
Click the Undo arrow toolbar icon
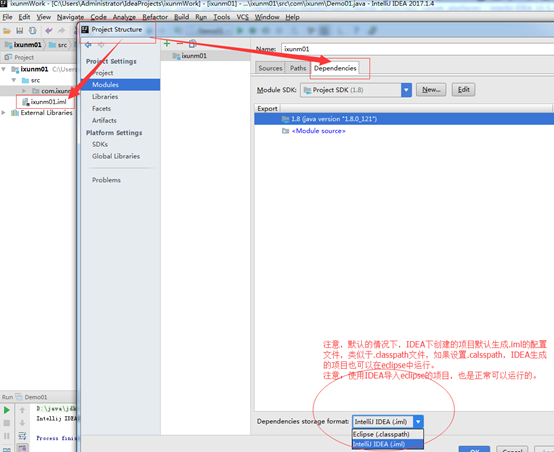(48, 31)
